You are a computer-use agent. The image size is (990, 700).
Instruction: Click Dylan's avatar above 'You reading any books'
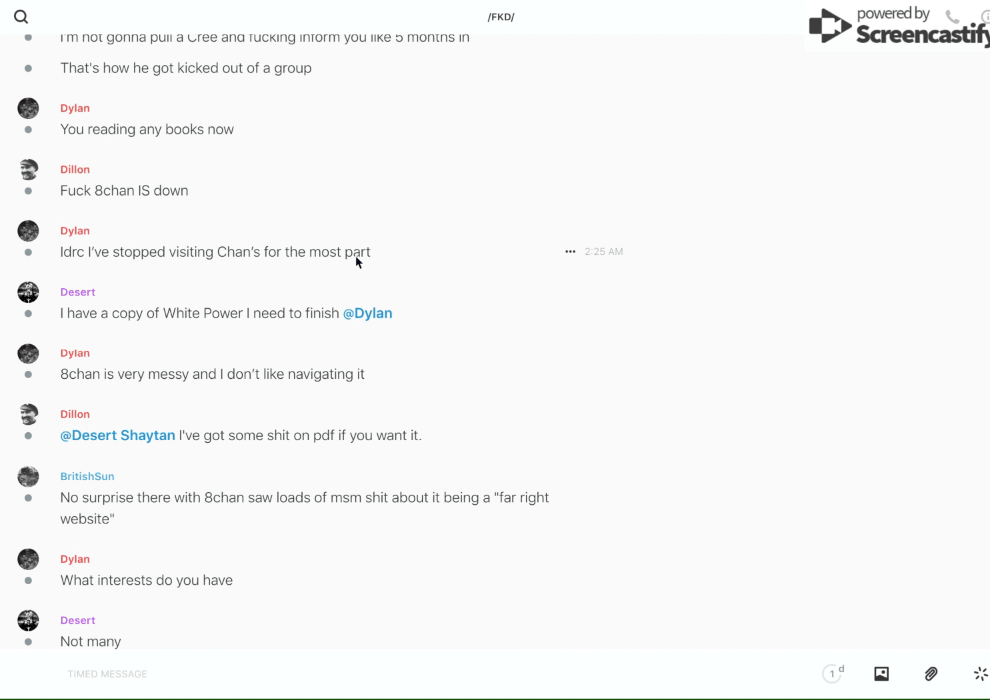[x=28, y=108]
